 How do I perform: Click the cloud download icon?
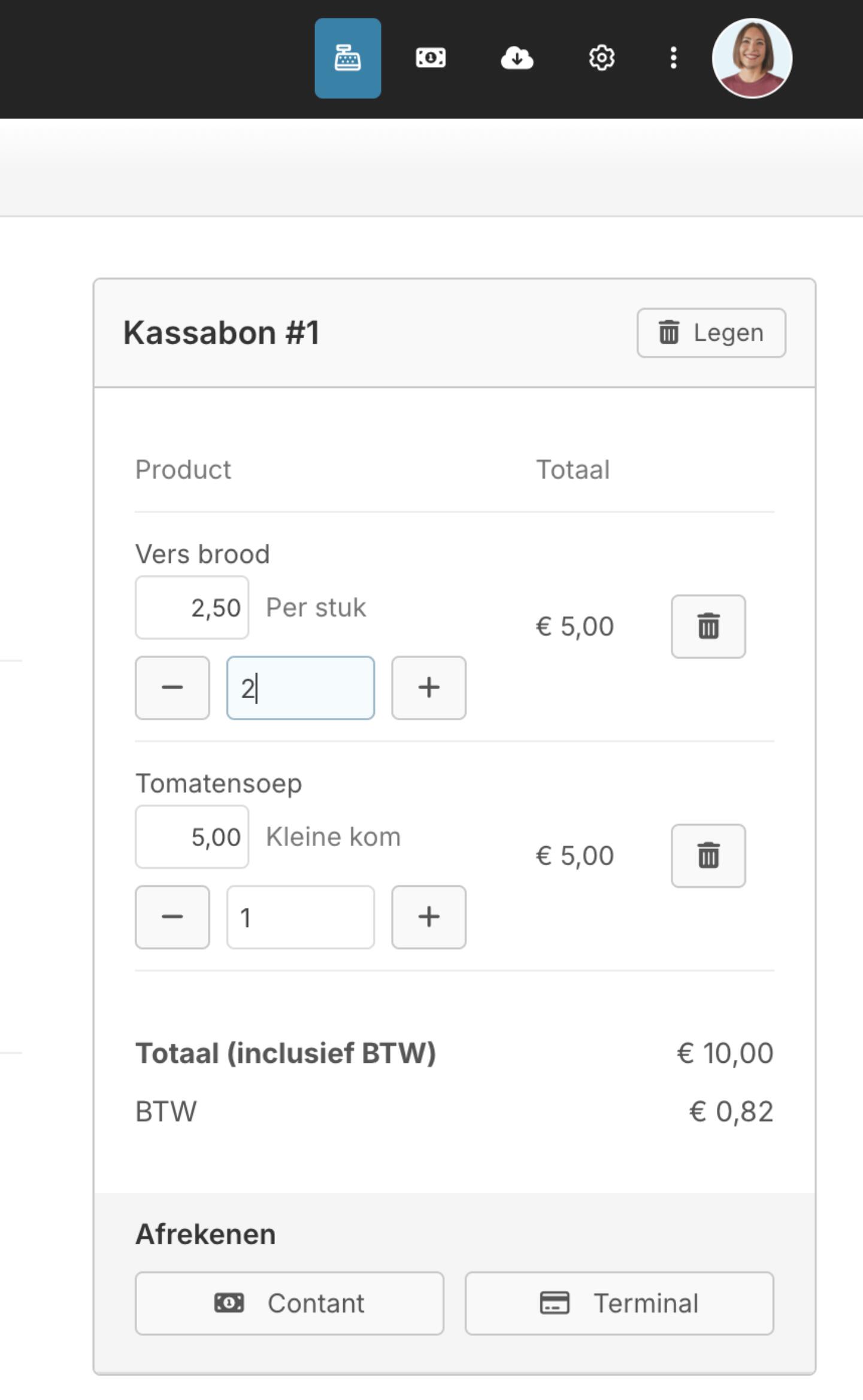[x=517, y=58]
